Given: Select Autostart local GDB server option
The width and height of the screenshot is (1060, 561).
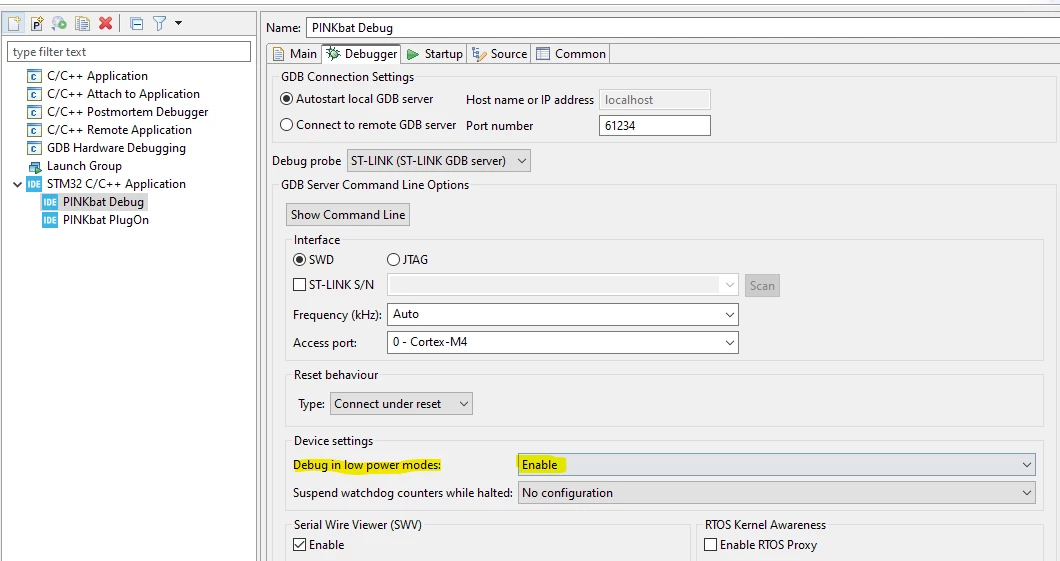Looking at the screenshot, I should coord(287,99).
